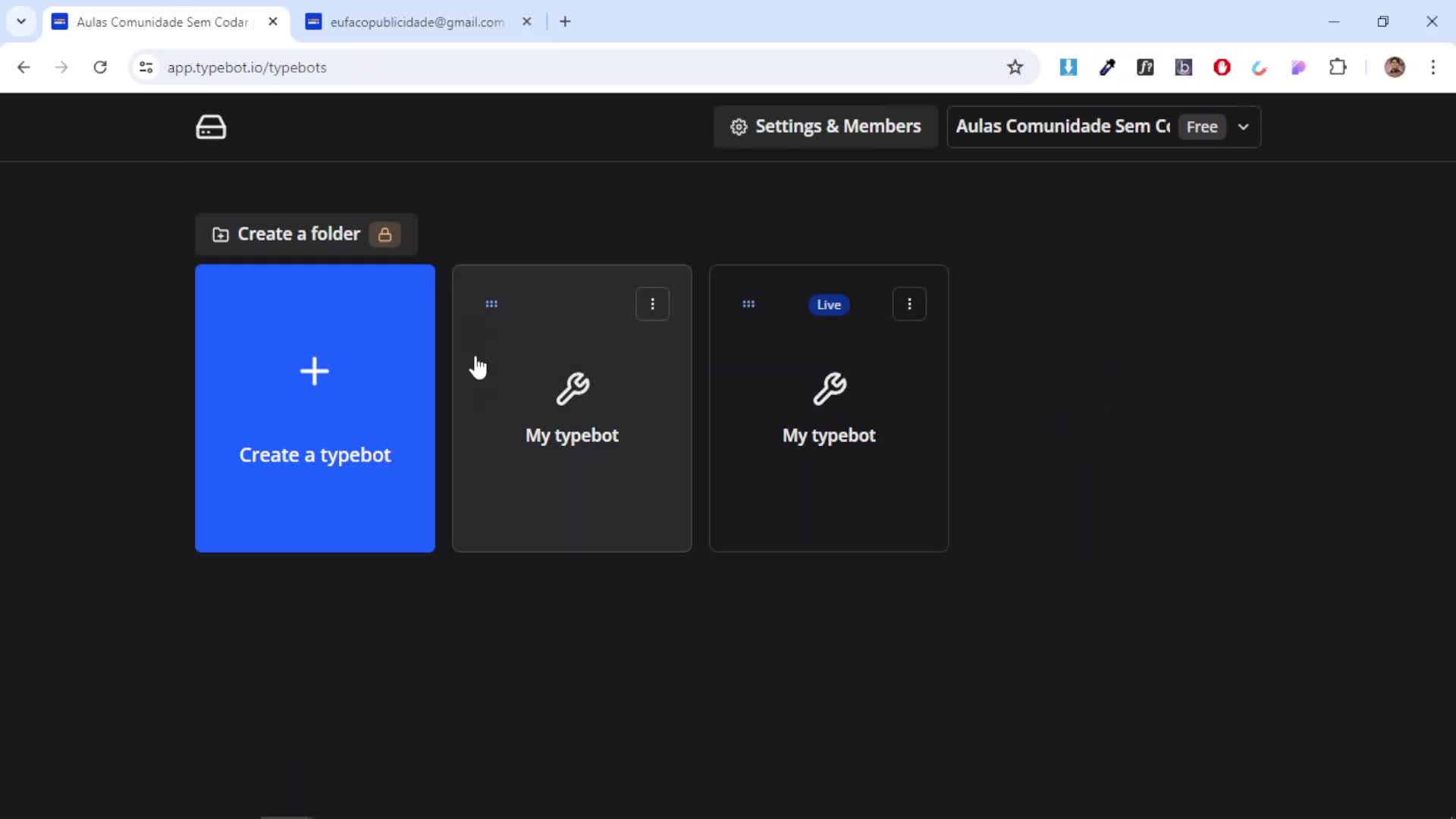Click the Typebot logo icon
Viewport: 1456px width, 819px height.
pos(211,127)
